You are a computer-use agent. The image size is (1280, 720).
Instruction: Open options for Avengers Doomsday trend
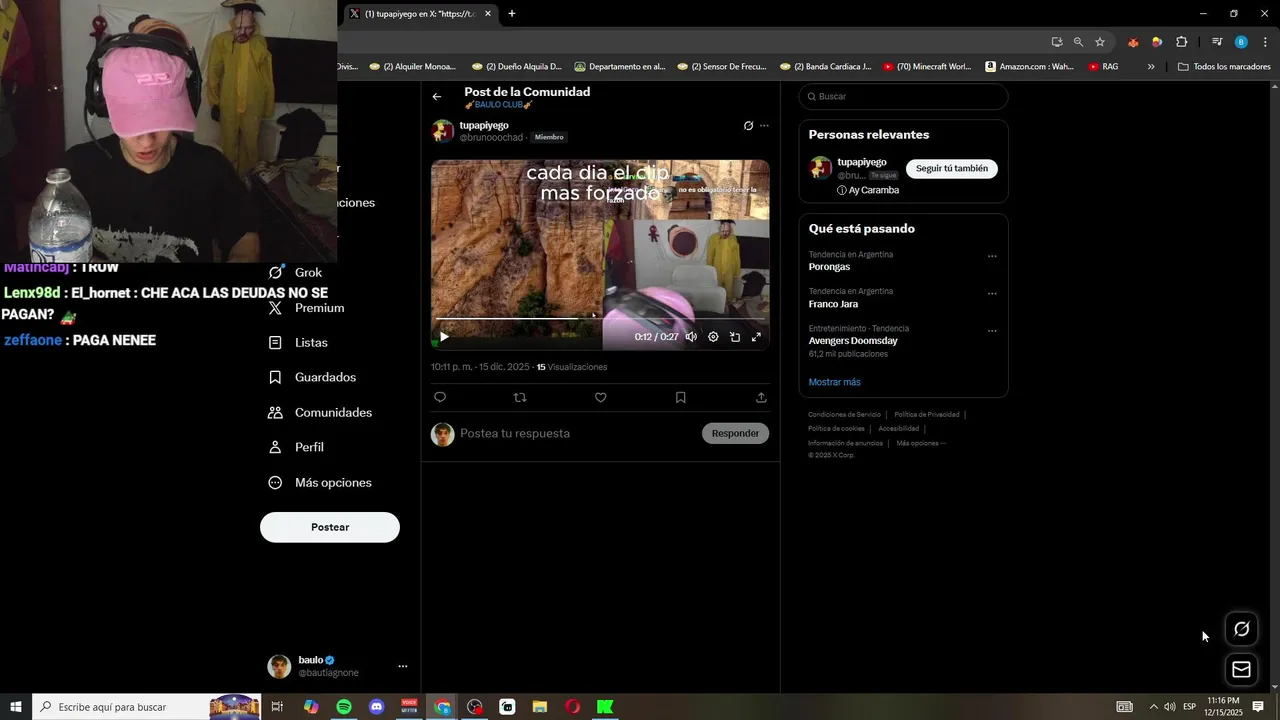[x=992, y=330]
